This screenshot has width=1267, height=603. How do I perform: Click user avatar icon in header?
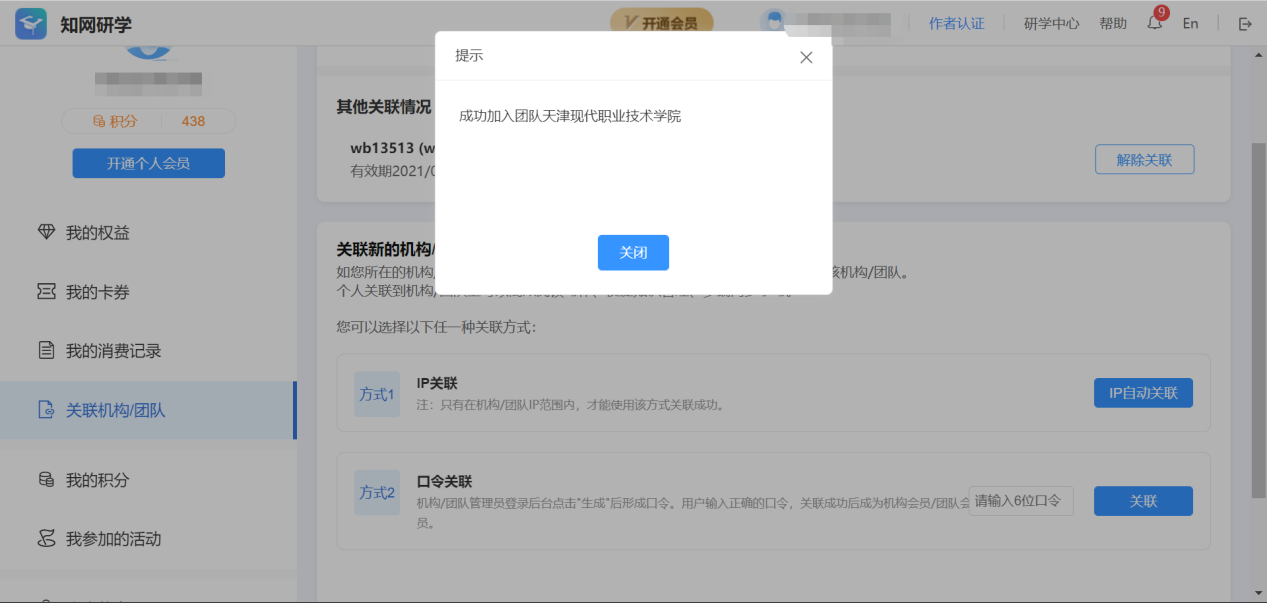(774, 22)
